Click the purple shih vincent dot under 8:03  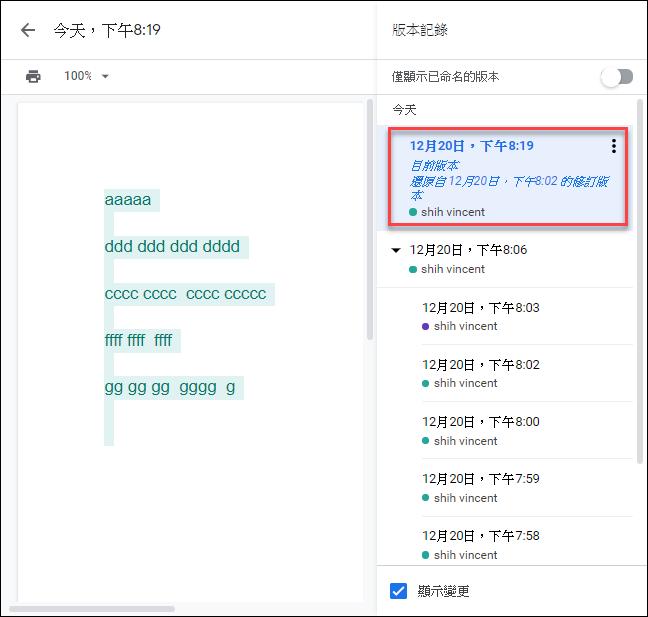425,326
